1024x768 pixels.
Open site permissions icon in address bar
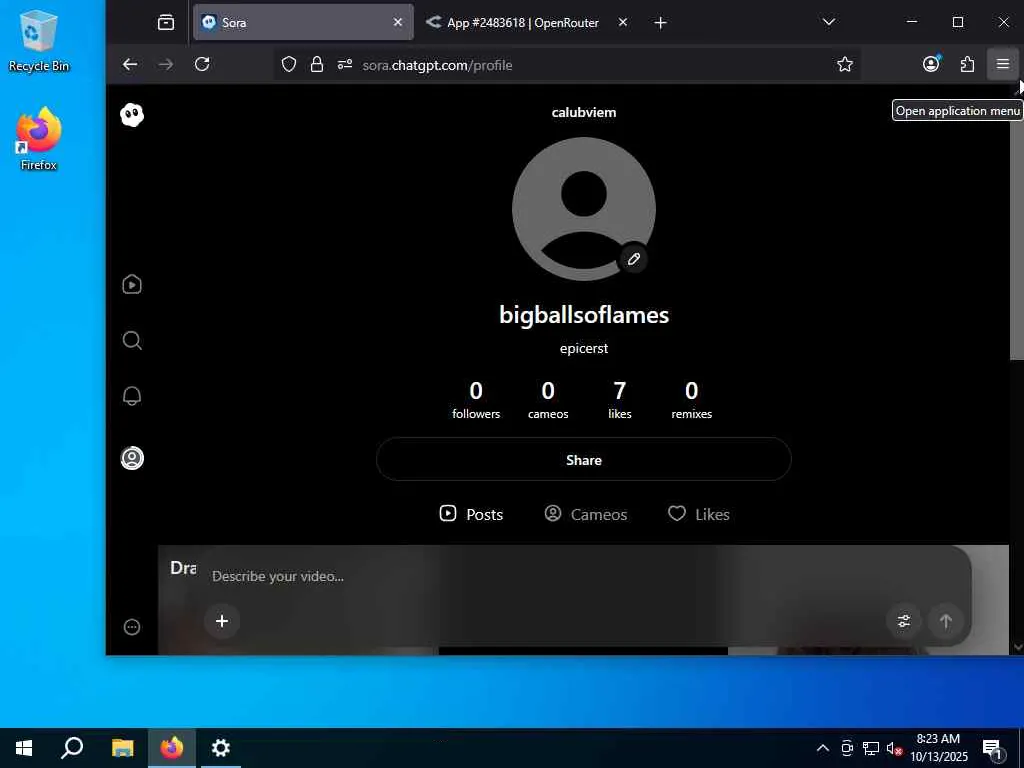345,64
